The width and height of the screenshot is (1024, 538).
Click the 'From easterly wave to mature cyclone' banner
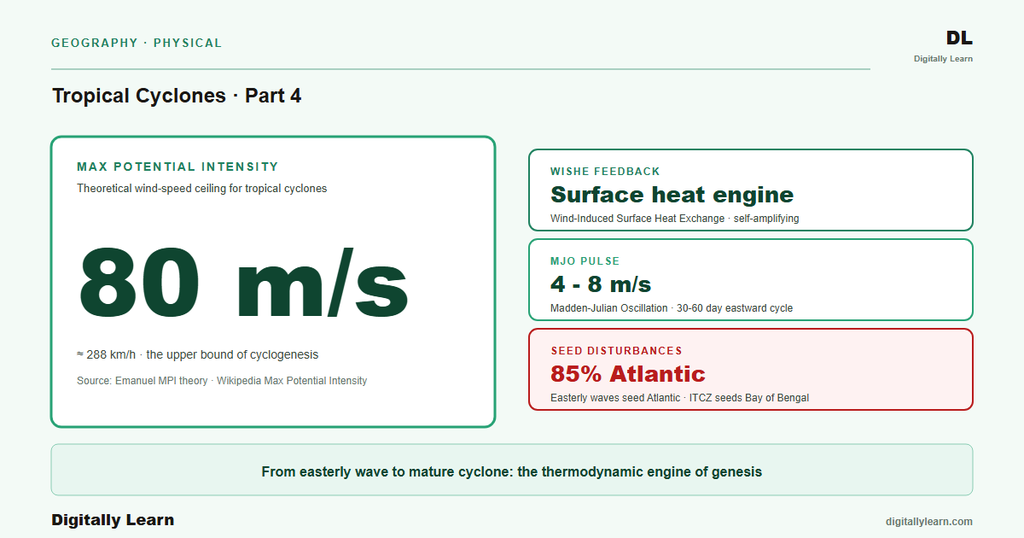(512, 470)
